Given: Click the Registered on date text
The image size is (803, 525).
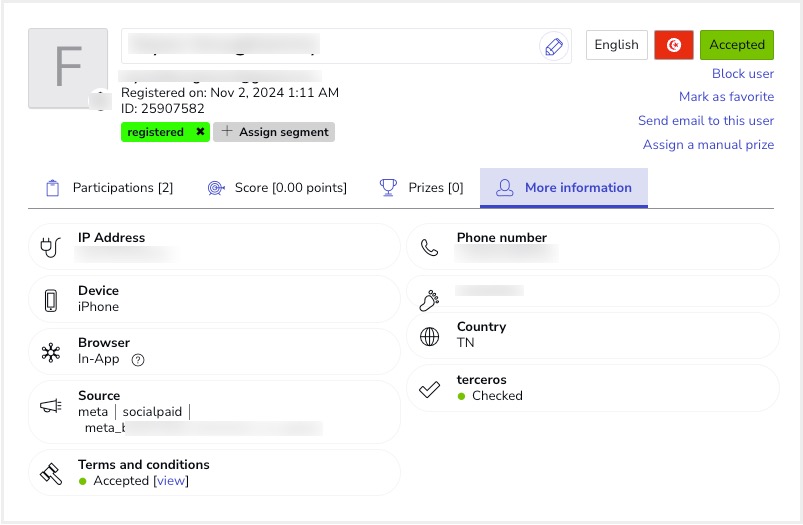Looking at the screenshot, I should click(230, 93).
